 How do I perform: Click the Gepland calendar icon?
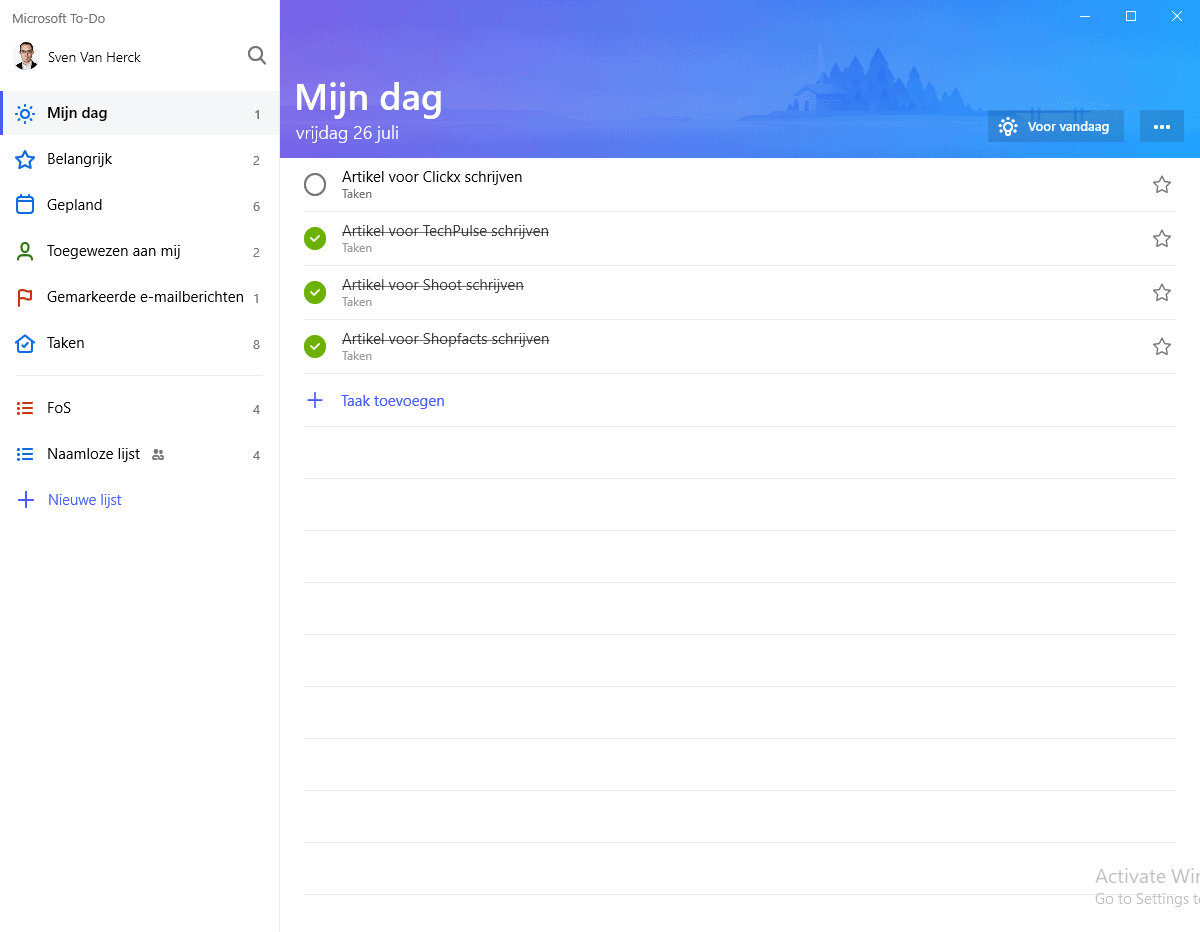click(25, 205)
